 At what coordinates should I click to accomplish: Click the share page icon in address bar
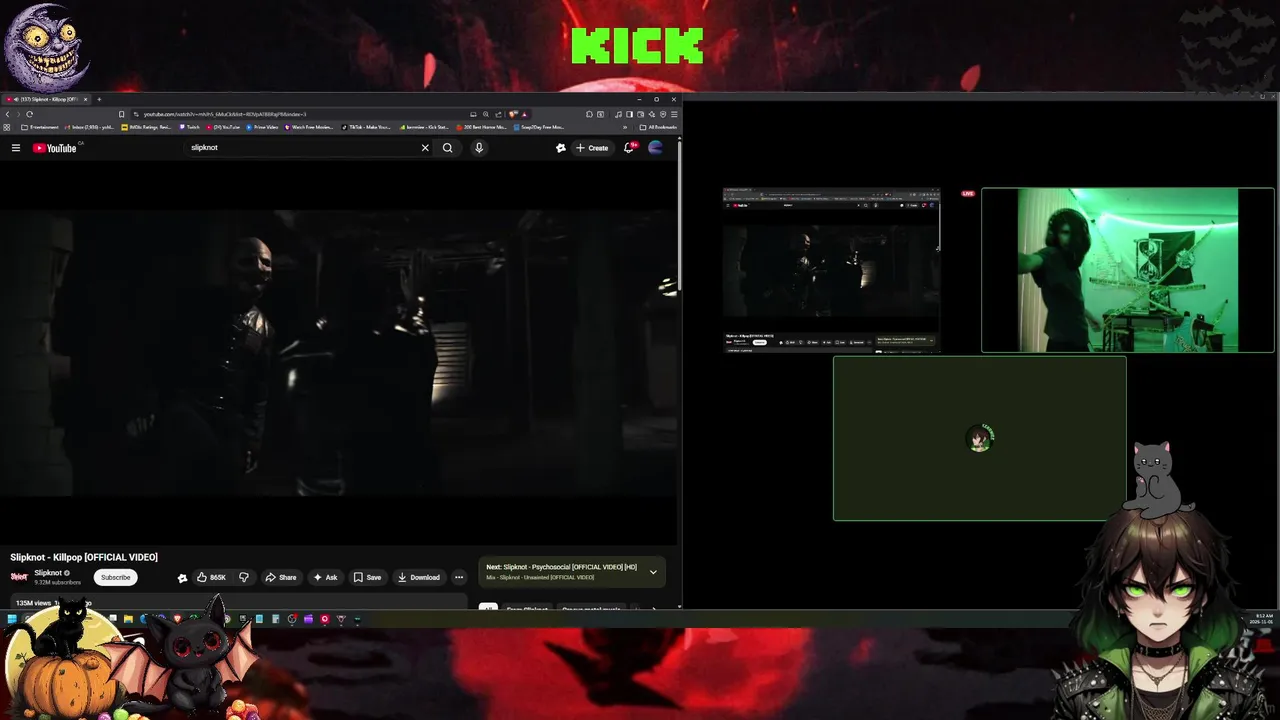pos(498,114)
